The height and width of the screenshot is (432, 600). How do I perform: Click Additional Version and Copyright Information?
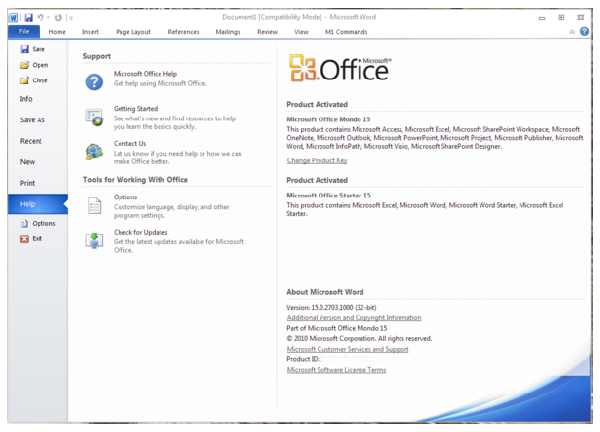tap(354, 317)
